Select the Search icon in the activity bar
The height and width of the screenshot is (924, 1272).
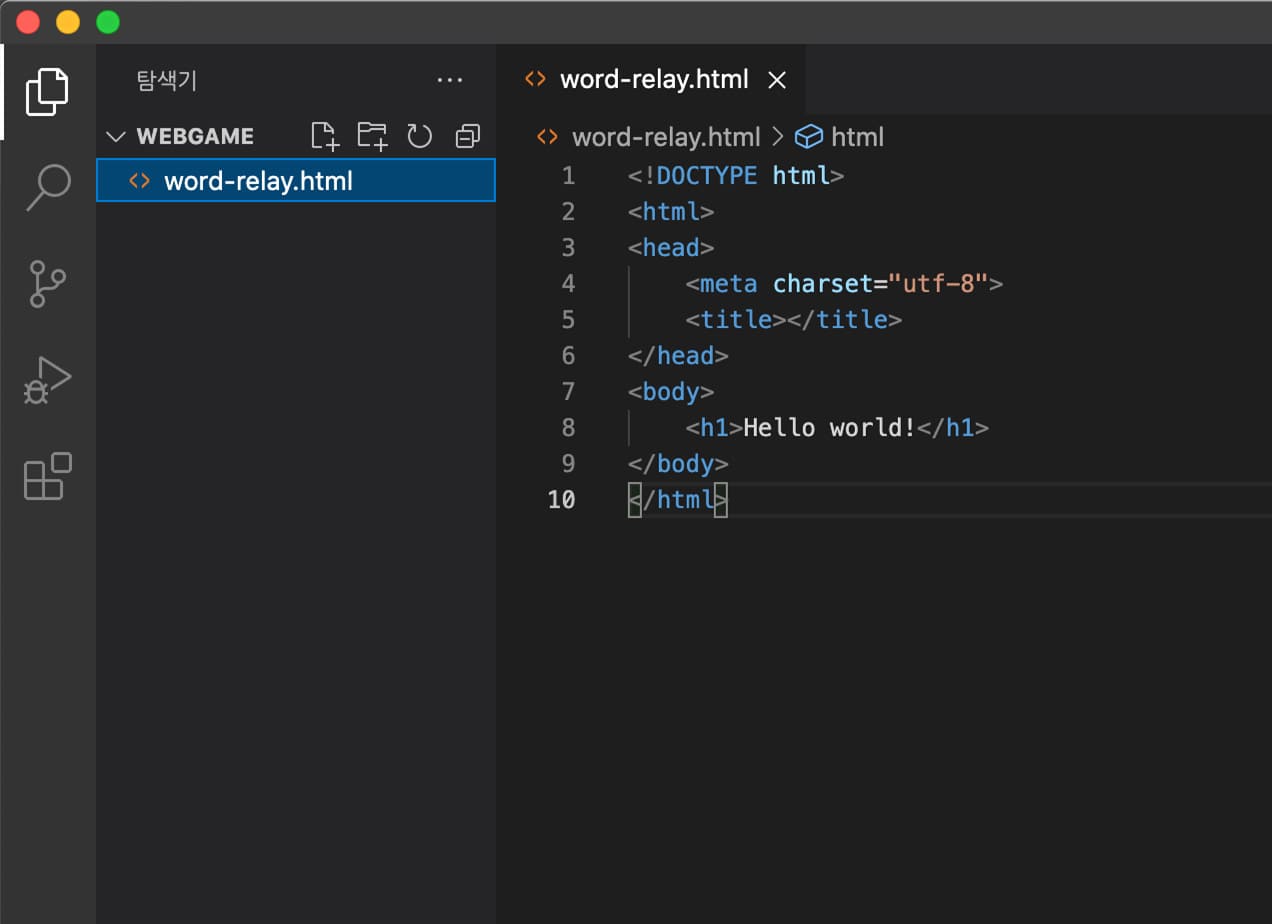(47, 187)
